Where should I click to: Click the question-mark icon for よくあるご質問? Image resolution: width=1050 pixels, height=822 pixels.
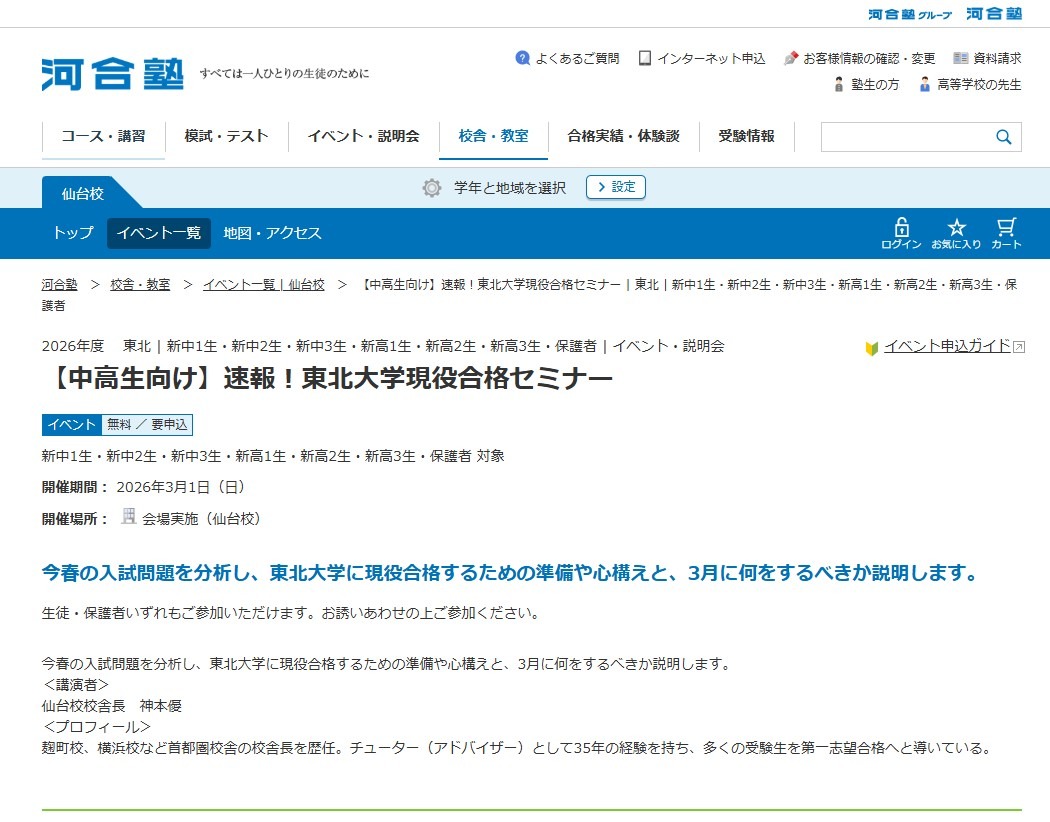pyautogui.click(x=522, y=58)
